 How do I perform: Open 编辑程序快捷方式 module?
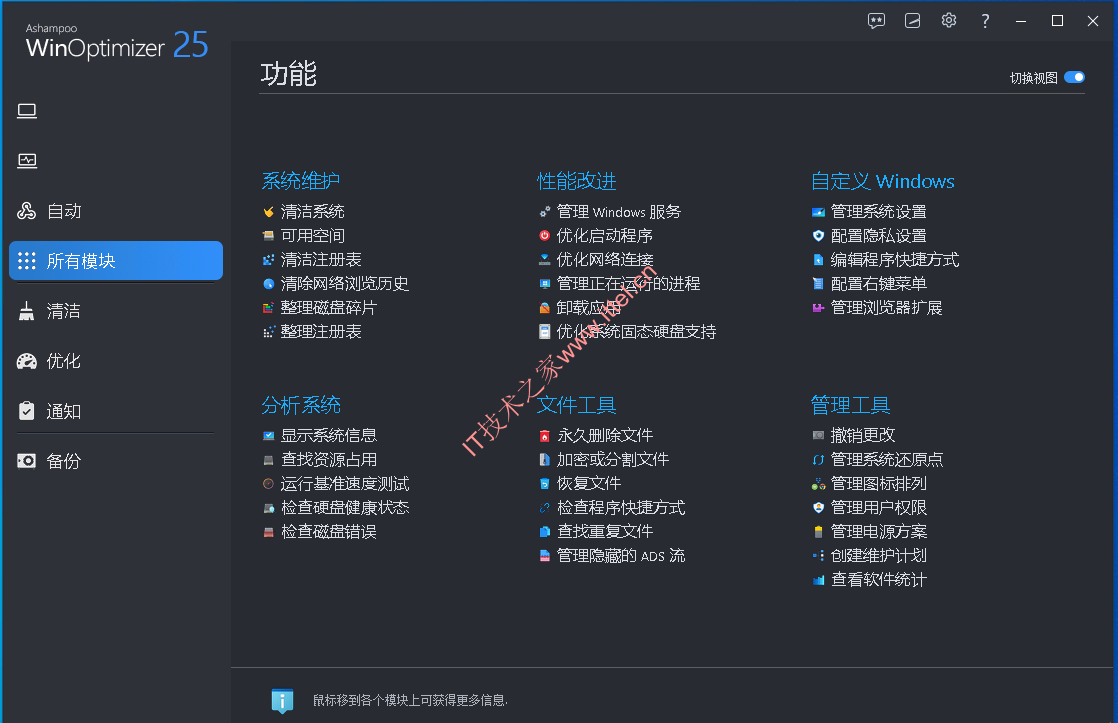[x=895, y=260]
